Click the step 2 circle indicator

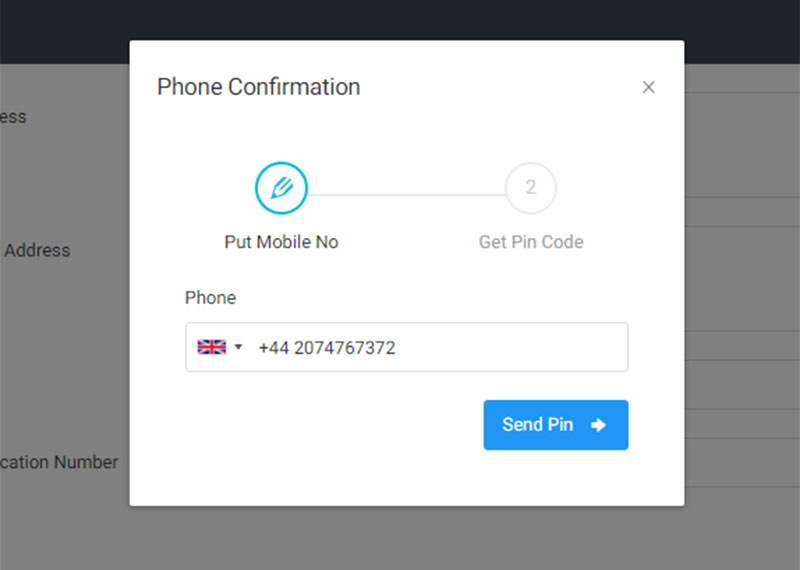click(x=530, y=187)
